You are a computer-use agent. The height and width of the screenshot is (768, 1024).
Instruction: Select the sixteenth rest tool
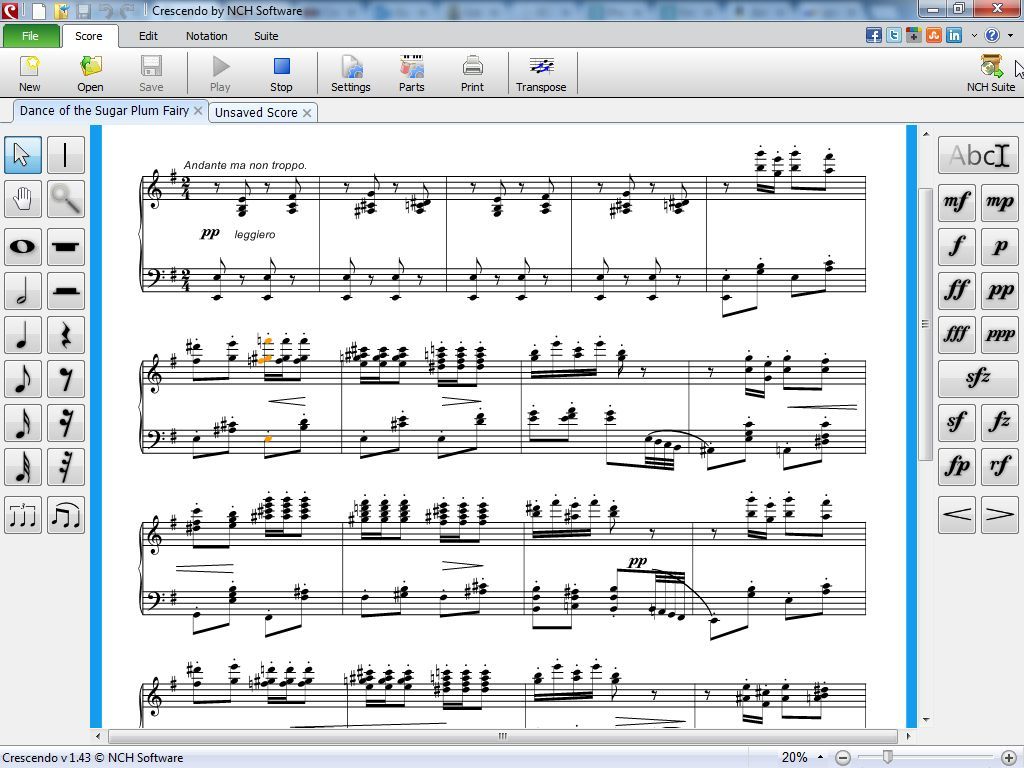[x=65, y=423]
